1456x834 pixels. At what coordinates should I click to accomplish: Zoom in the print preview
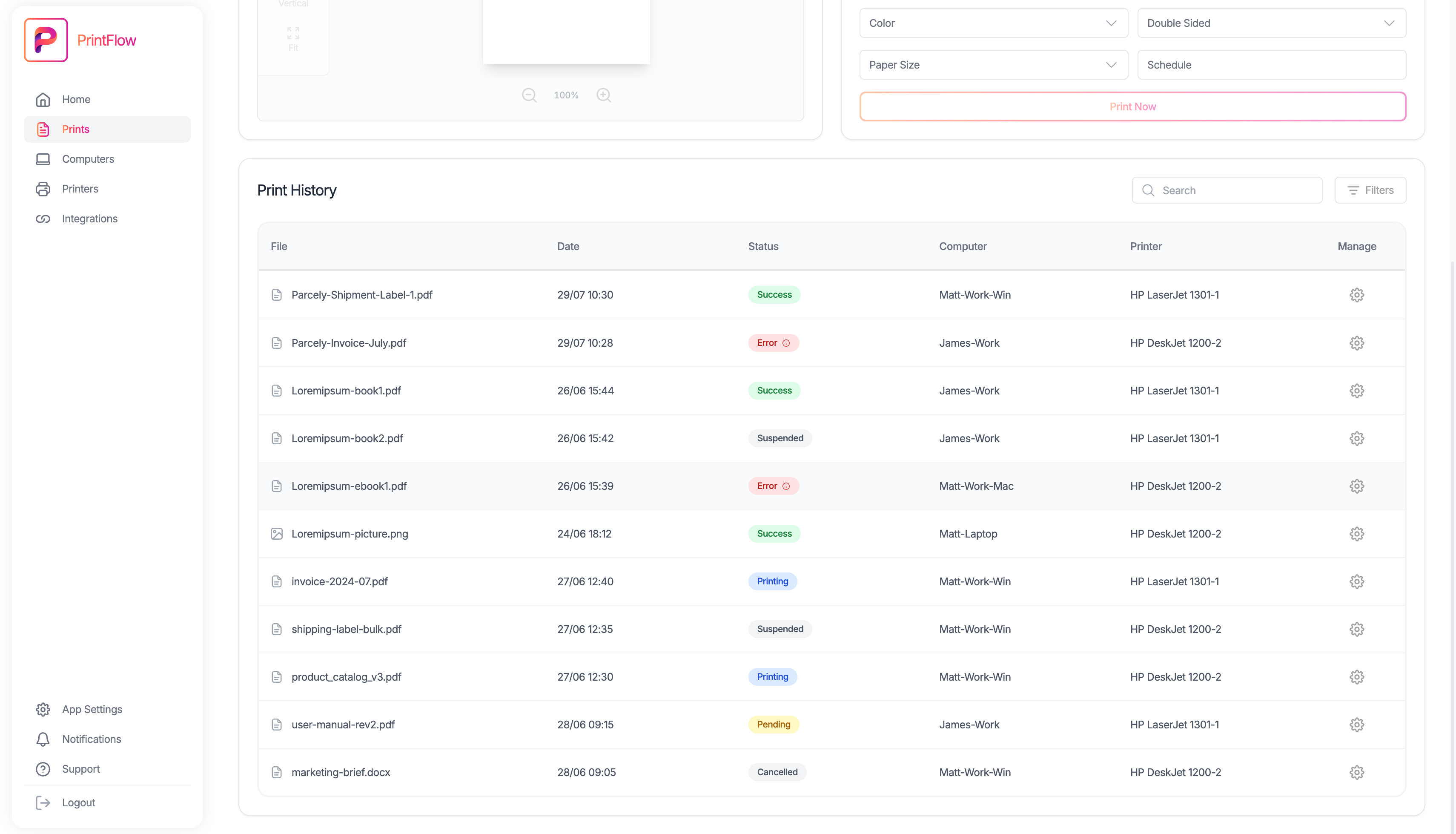pos(604,95)
